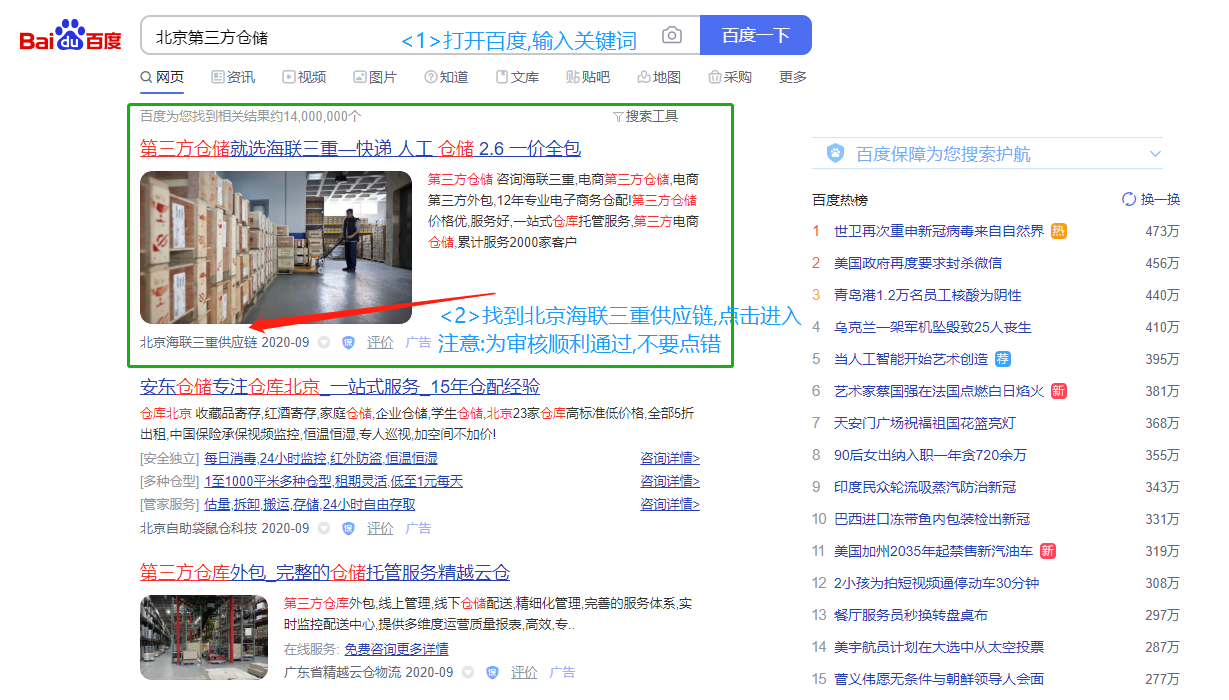Open hot item 美国政府再度要求封杀微信

tap(918, 263)
